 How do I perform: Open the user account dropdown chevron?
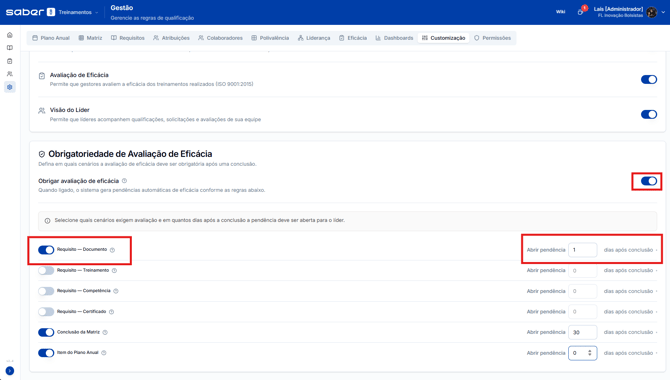tap(663, 12)
